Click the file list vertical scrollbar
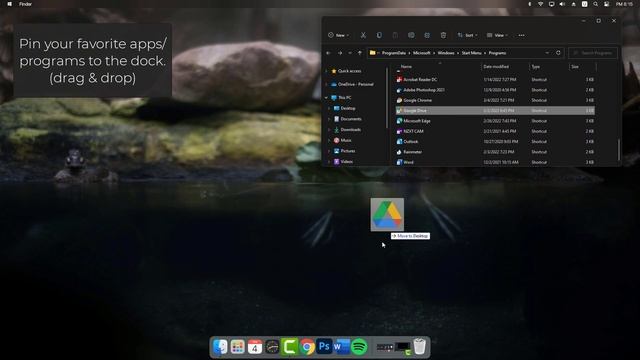 coord(619,149)
